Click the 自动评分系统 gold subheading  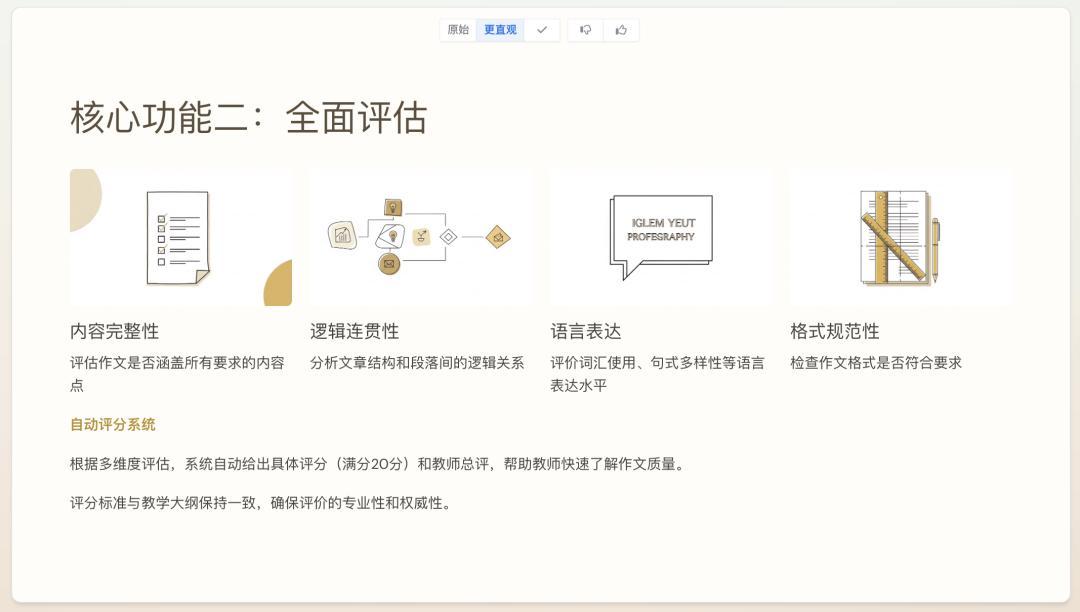(x=112, y=425)
